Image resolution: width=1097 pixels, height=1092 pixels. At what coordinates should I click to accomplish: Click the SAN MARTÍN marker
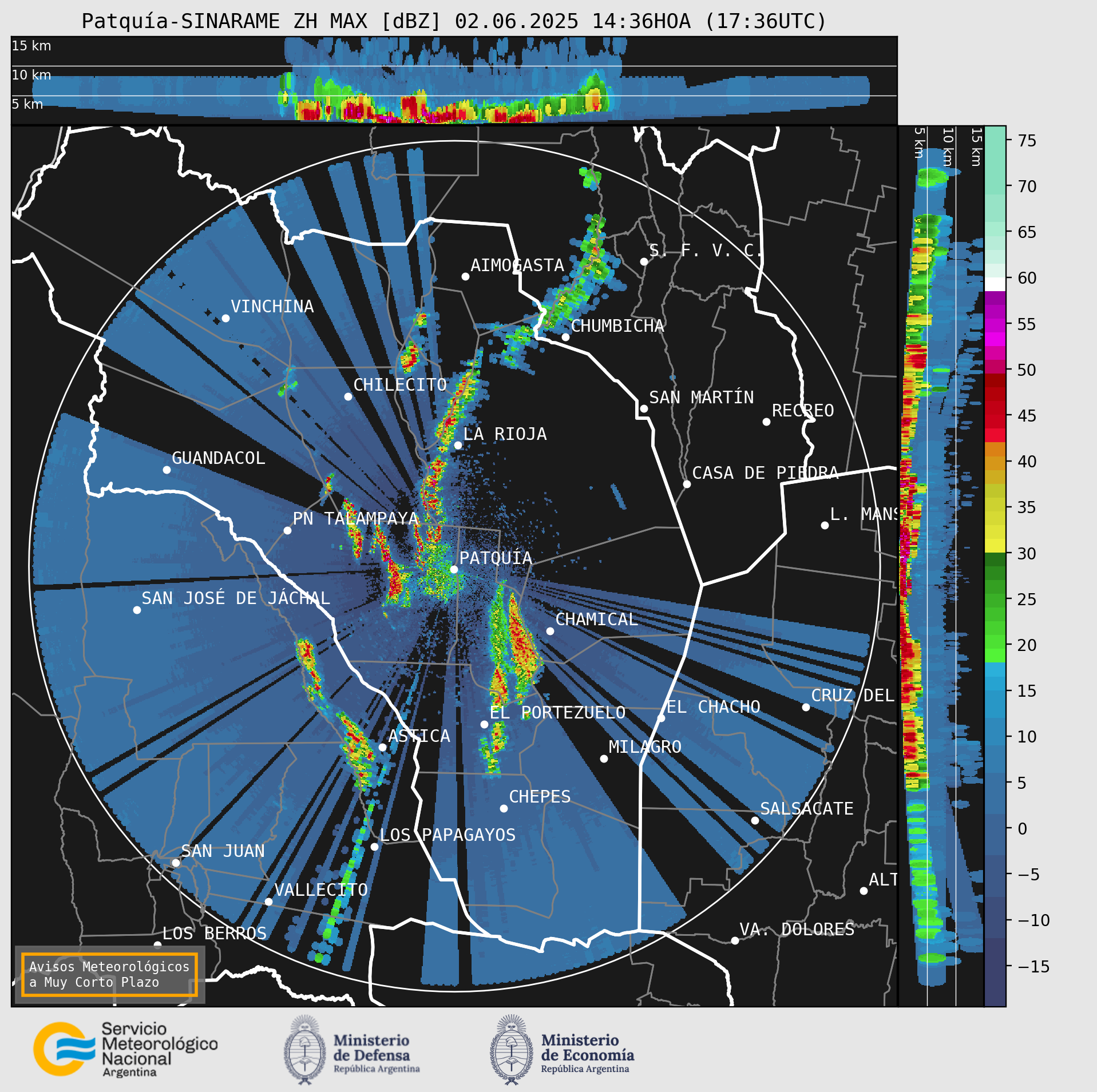644,408
